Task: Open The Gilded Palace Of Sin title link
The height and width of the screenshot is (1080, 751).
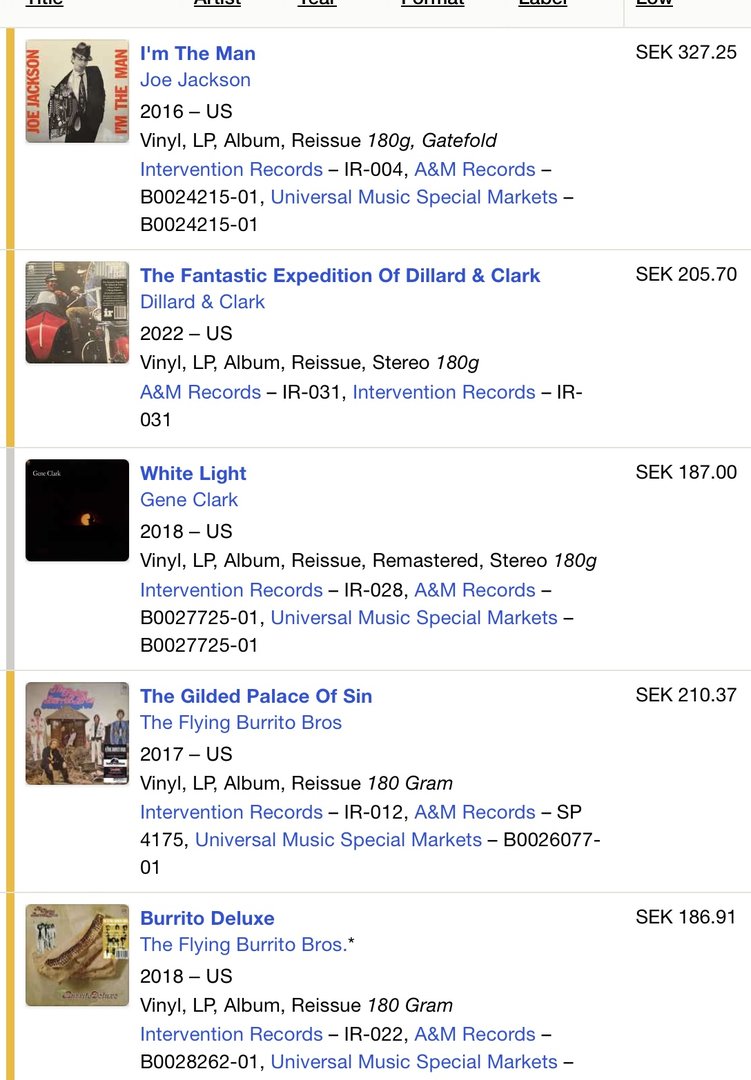Action: click(x=256, y=696)
